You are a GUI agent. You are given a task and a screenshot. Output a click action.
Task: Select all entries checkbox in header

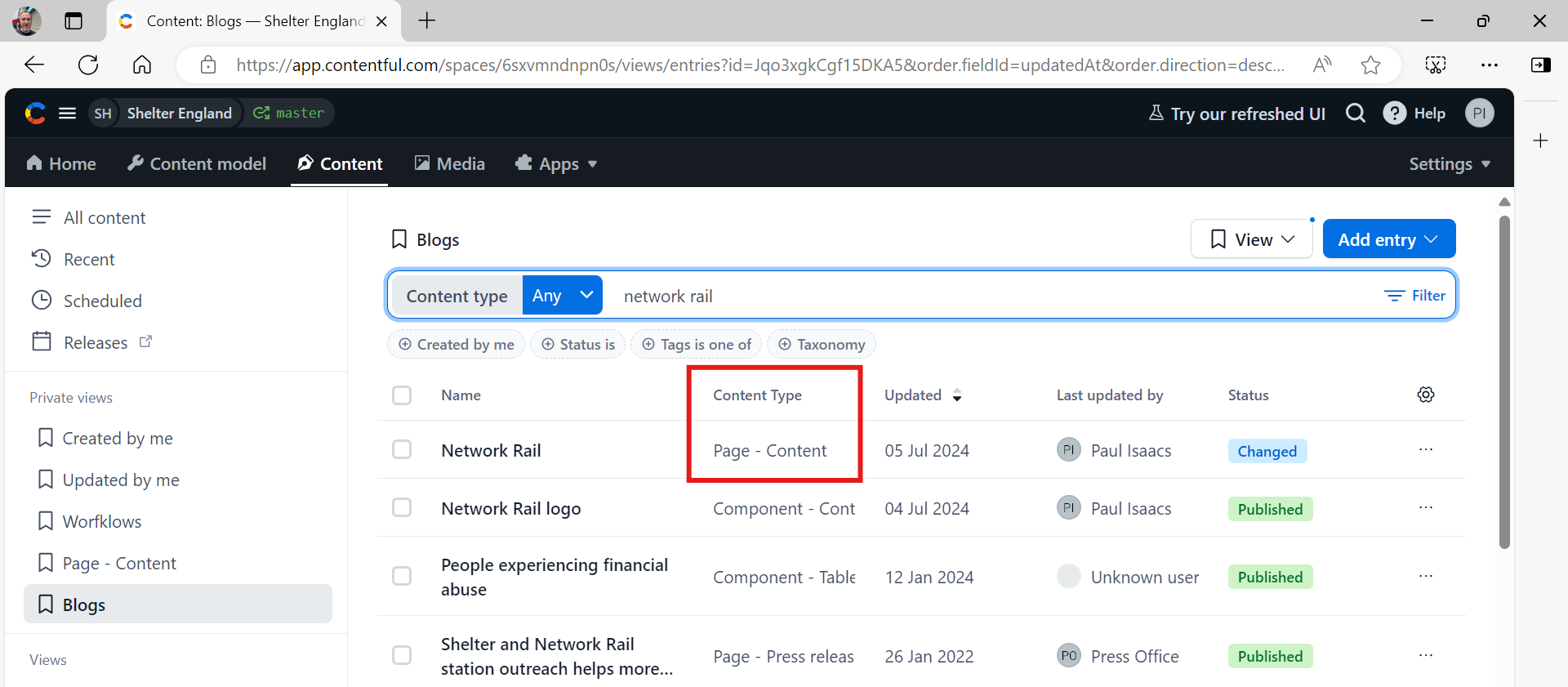(402, 395)
